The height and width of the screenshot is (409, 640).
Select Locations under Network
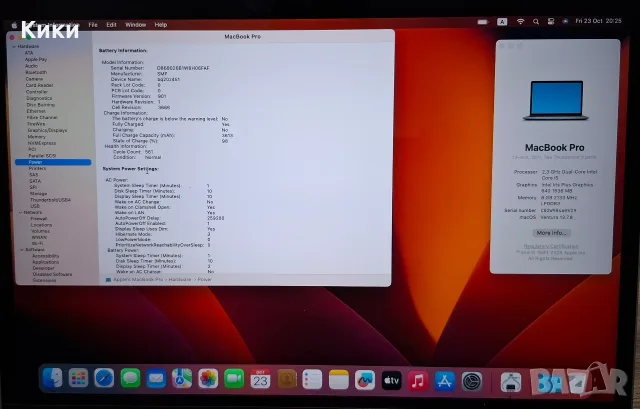click(x=41, y=225)
